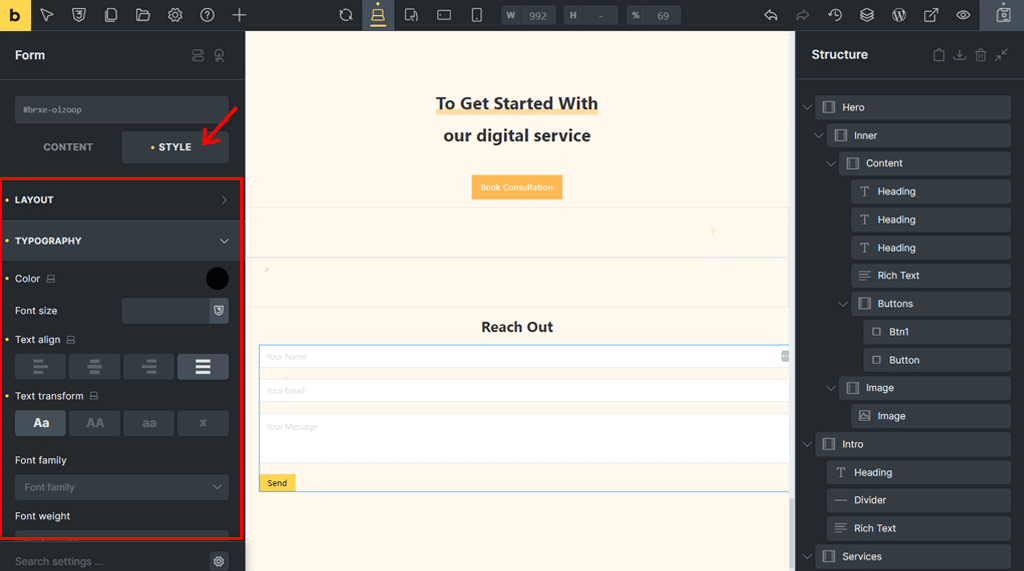Switch to the Content tab

tap(68, 147)
